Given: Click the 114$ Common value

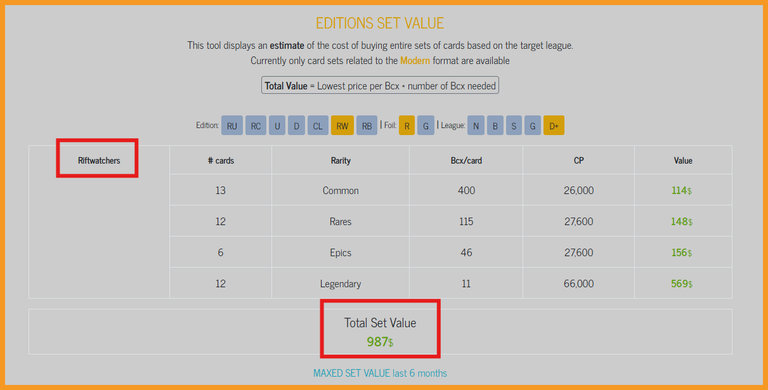Looking at the screenshot, I should pos(682,191).
